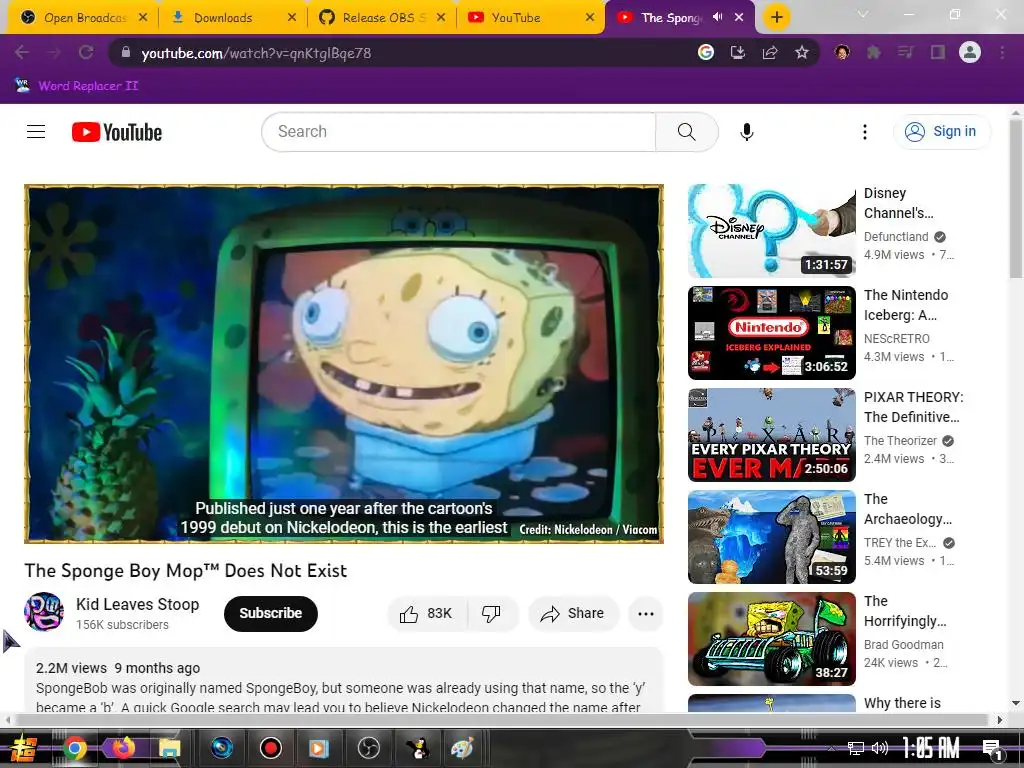
Task: Reload the YouTube page
Action: click(x=86, y=53)
